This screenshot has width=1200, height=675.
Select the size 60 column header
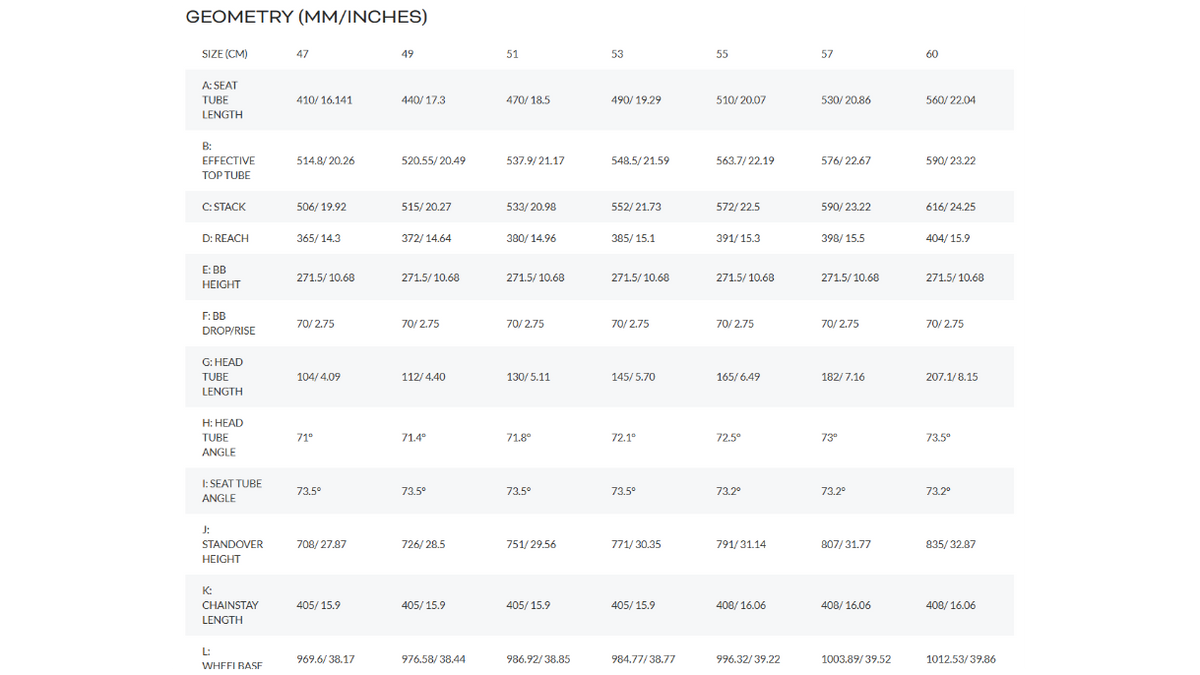[932, 54]
